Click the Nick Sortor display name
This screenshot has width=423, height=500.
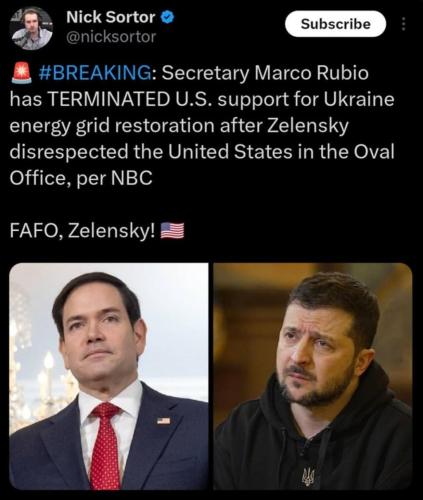pyautogui.click(x=111, y=17)
